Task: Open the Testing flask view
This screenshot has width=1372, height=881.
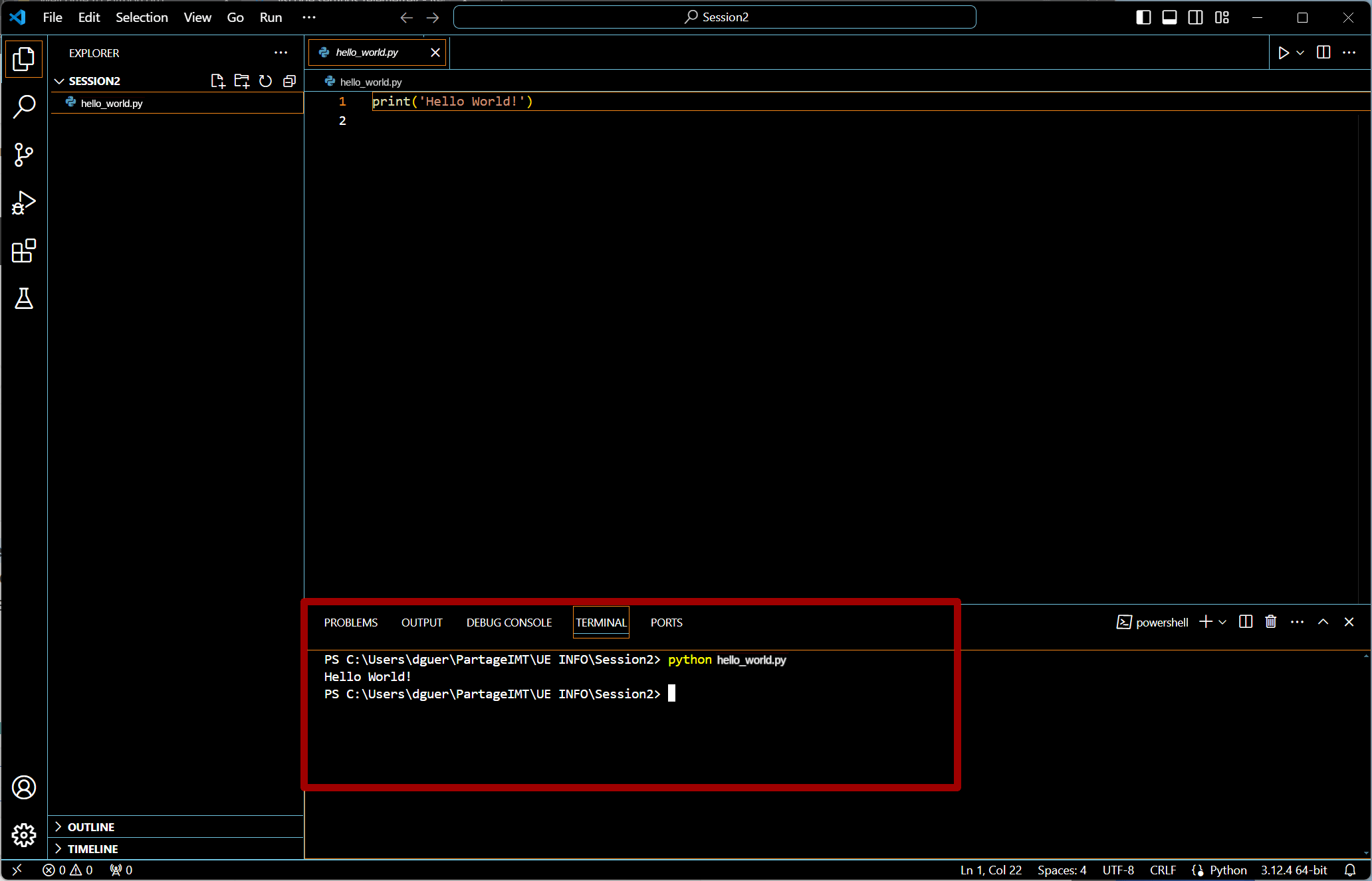Action: pos(24,299)
